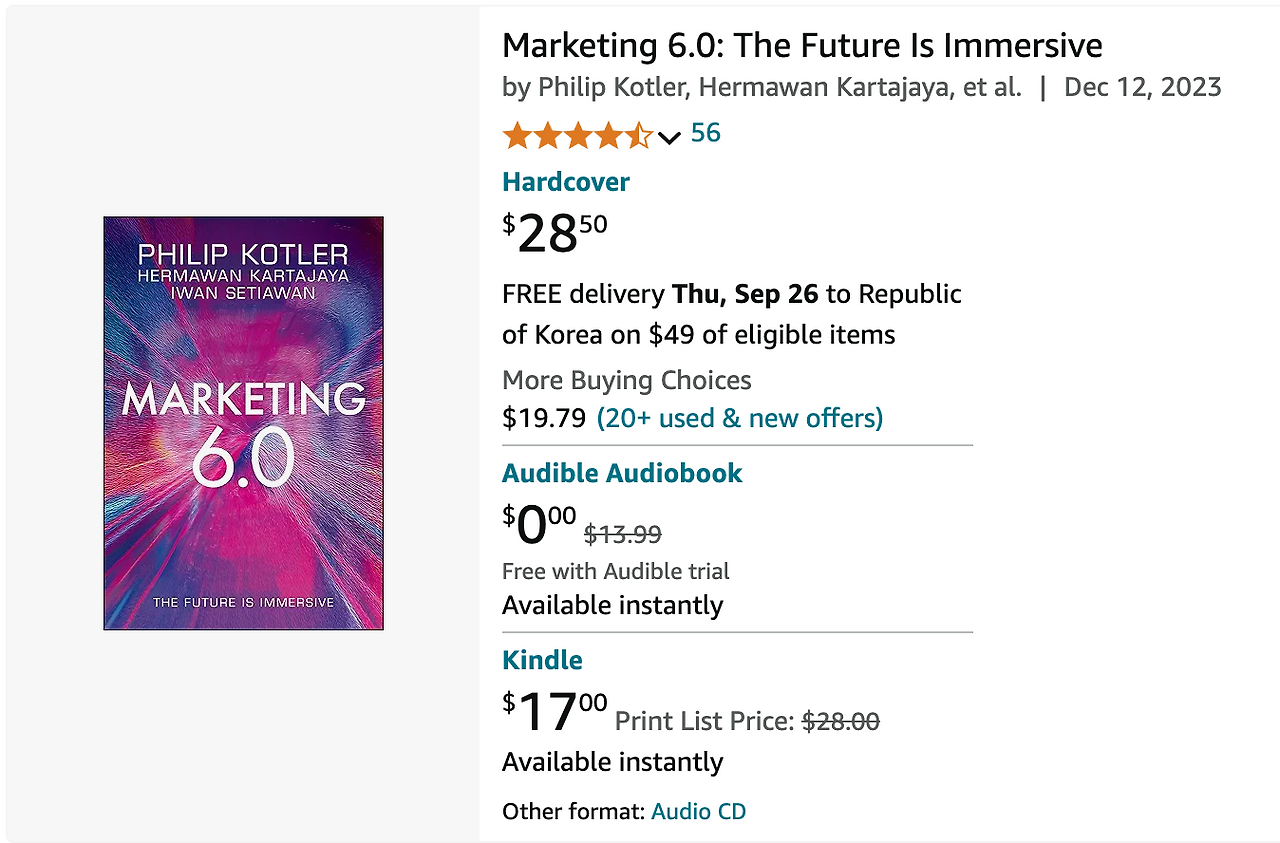Select the Audible Audiobook format
This screenshot has height=843, width=1280.
coord(622,473)
